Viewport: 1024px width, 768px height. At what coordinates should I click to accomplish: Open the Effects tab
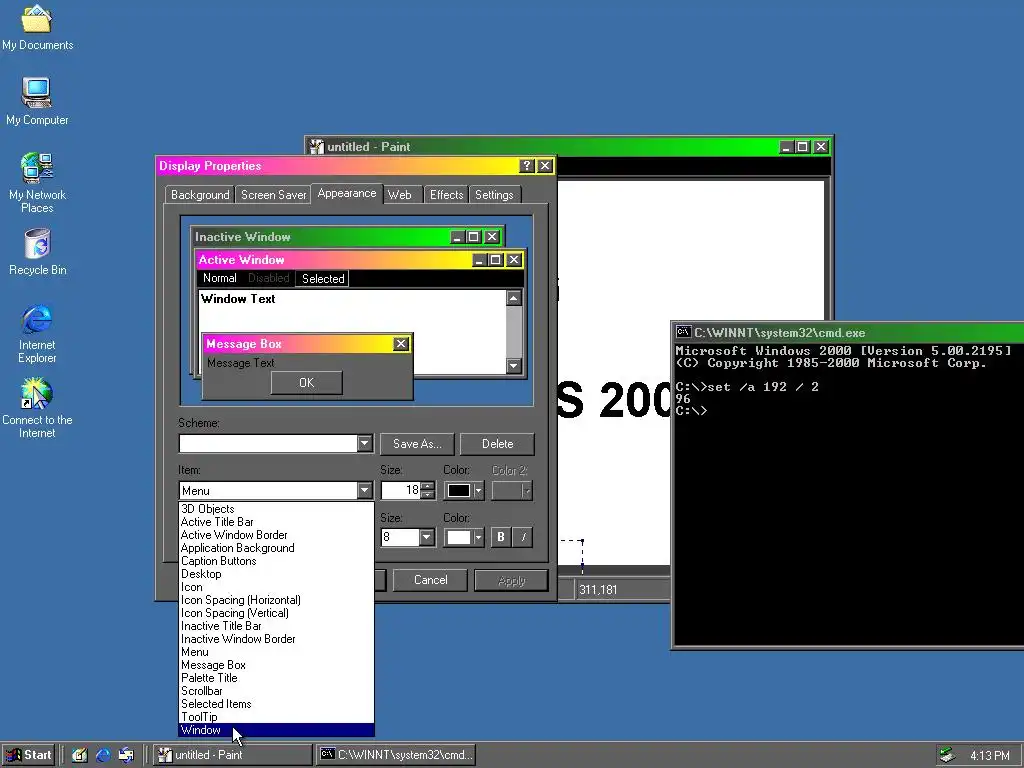446,195
